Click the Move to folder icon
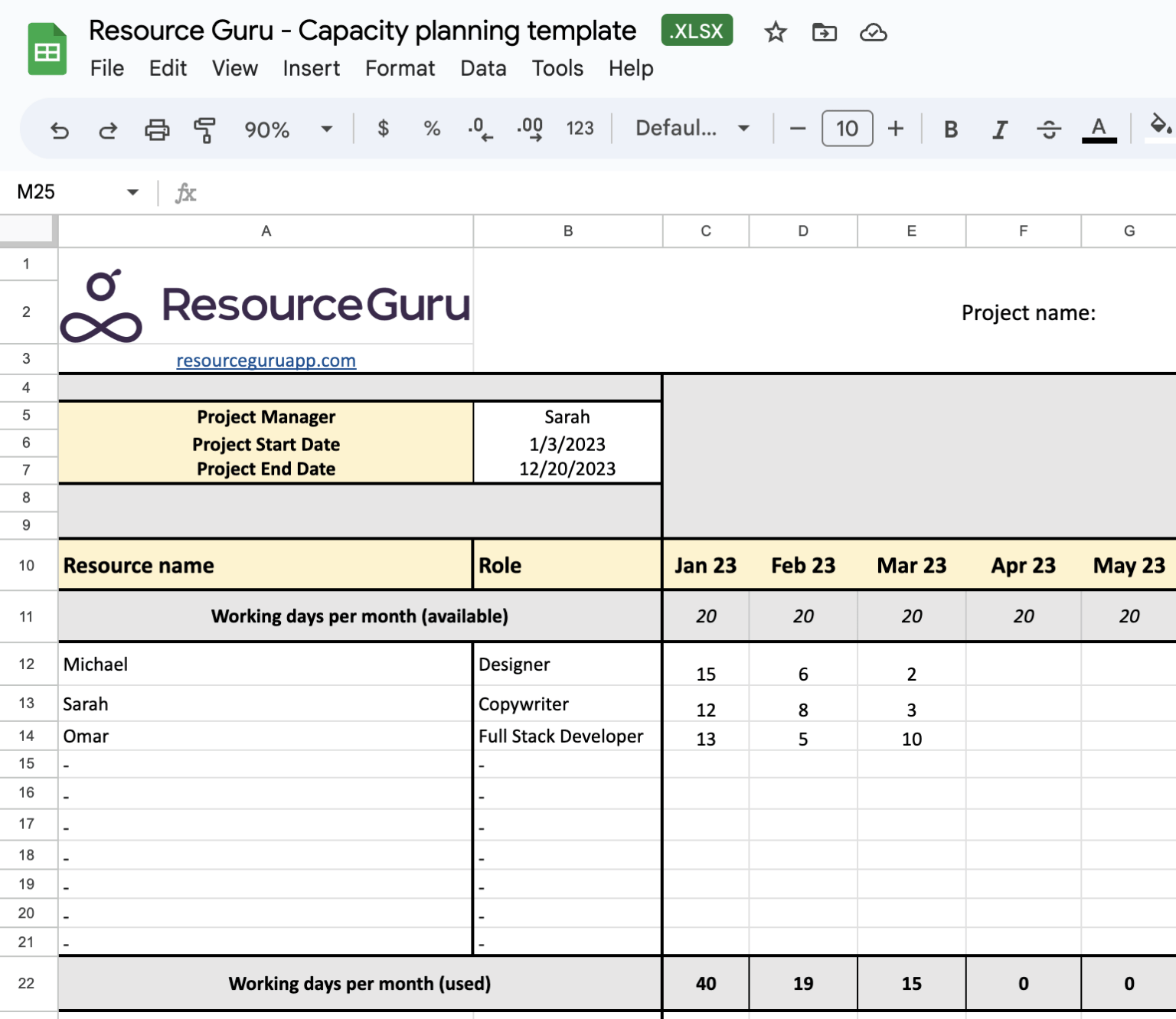1176x1019 pixels. tap(824, 32)
